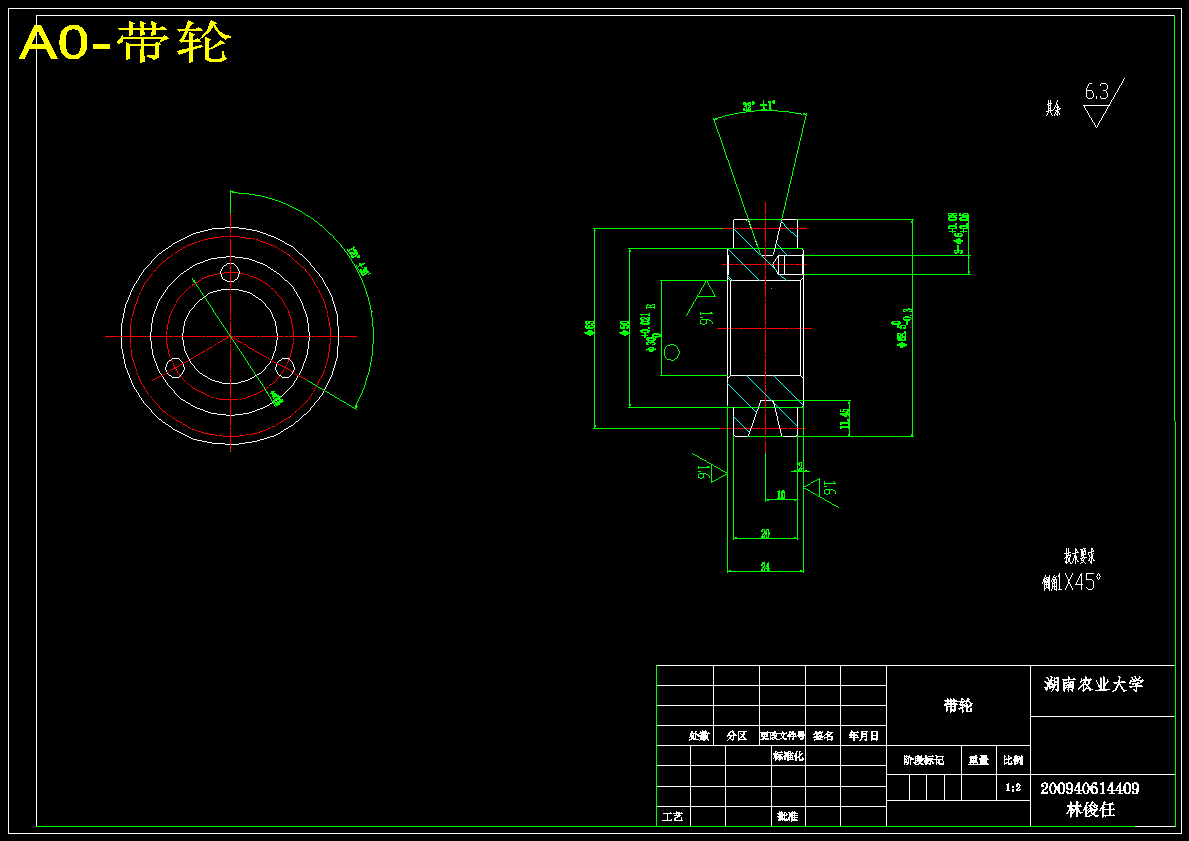Click the "24" overall width dimension
Image resolution: width=1189 pixels, height=841 pixels.
[764, 566]
